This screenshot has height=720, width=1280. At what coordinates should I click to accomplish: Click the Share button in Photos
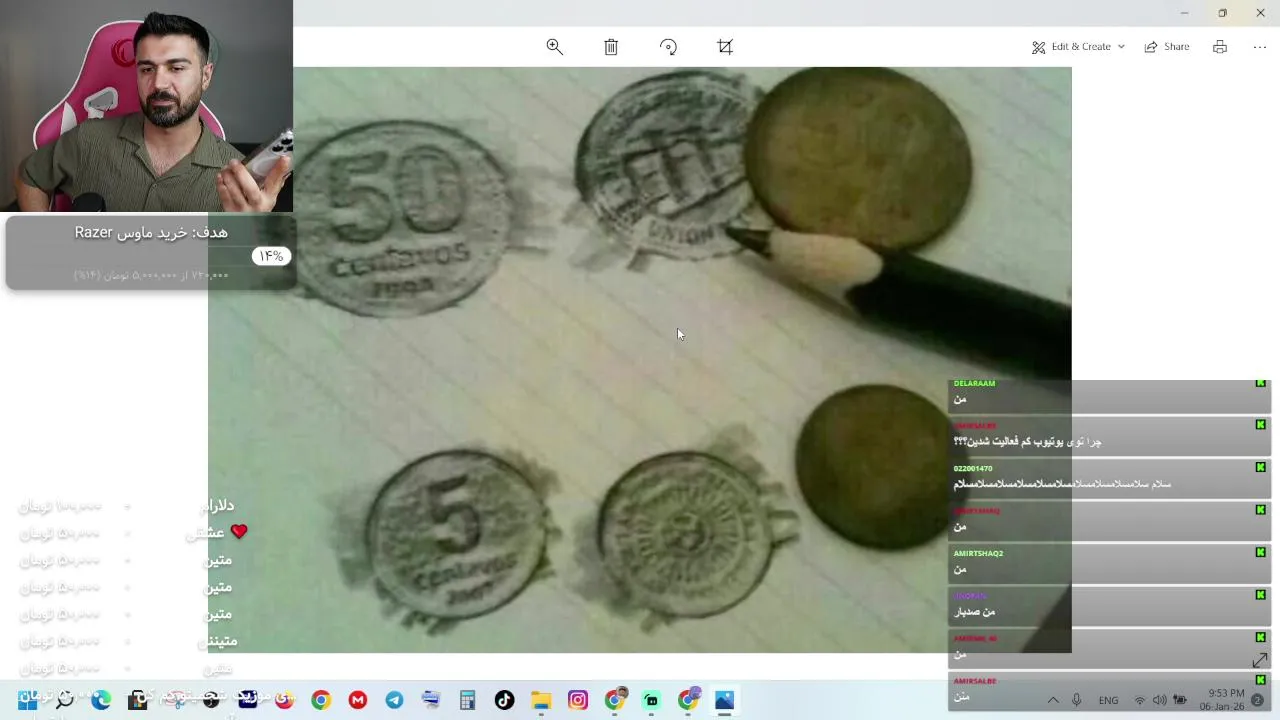click(1167, 47)
